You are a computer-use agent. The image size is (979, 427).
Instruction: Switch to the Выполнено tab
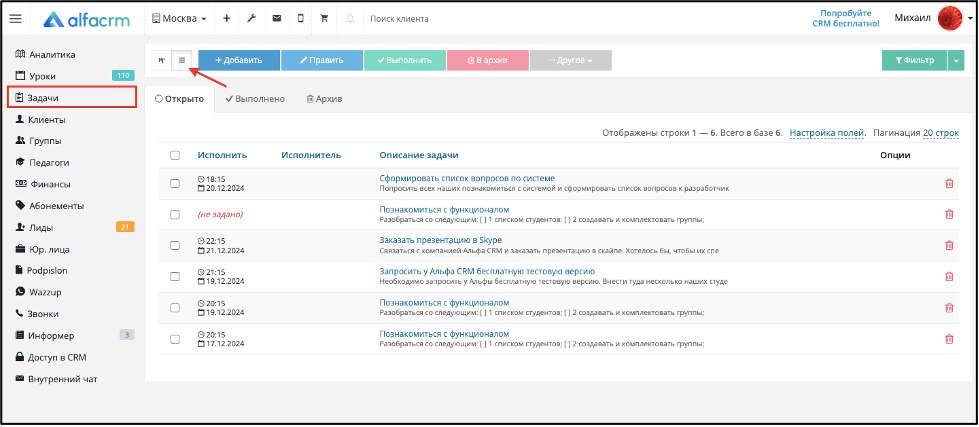click(x=255, y=99)
